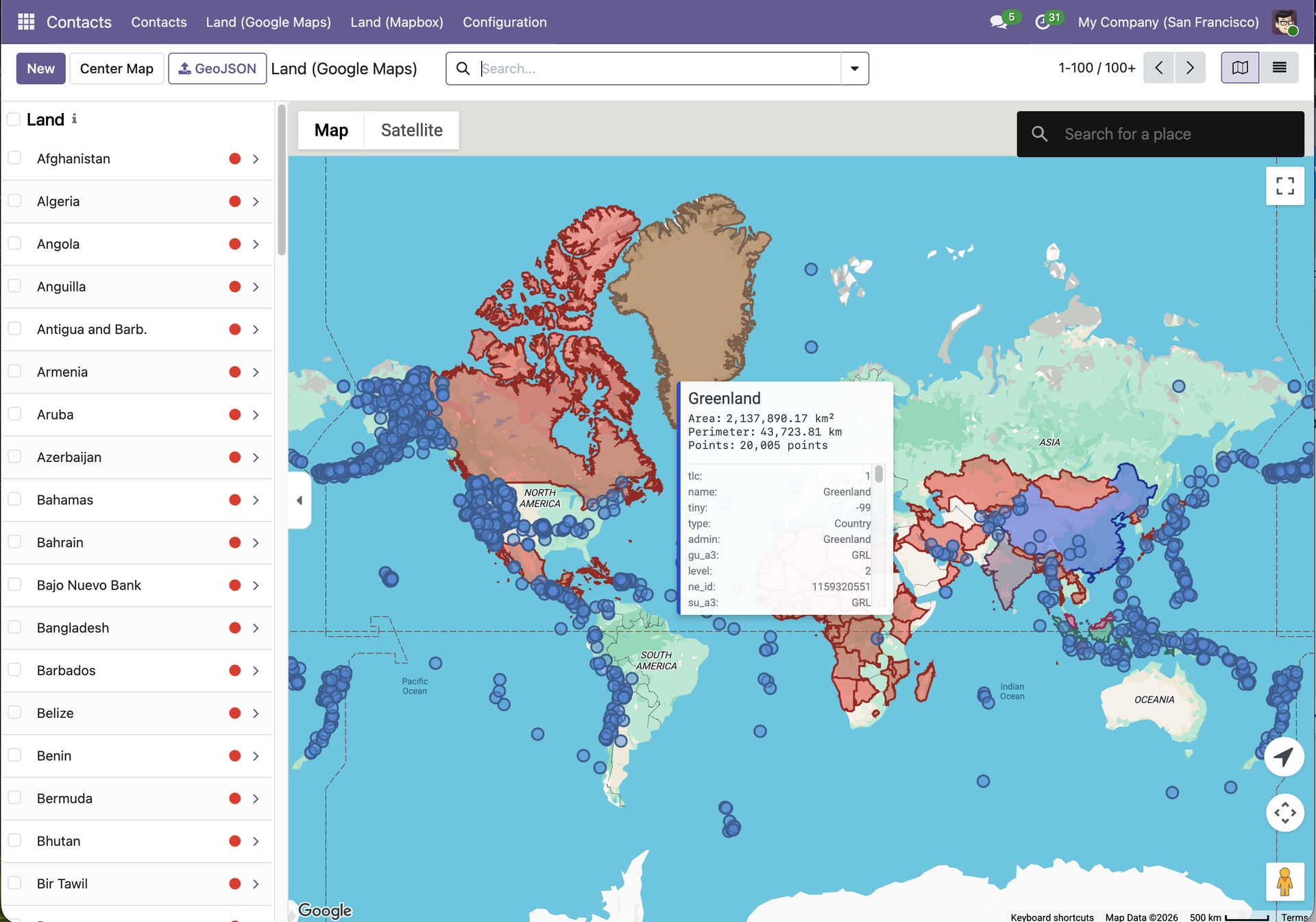Check the Anguilla checkbox
1316x922 pixels.
coord(14,286)
